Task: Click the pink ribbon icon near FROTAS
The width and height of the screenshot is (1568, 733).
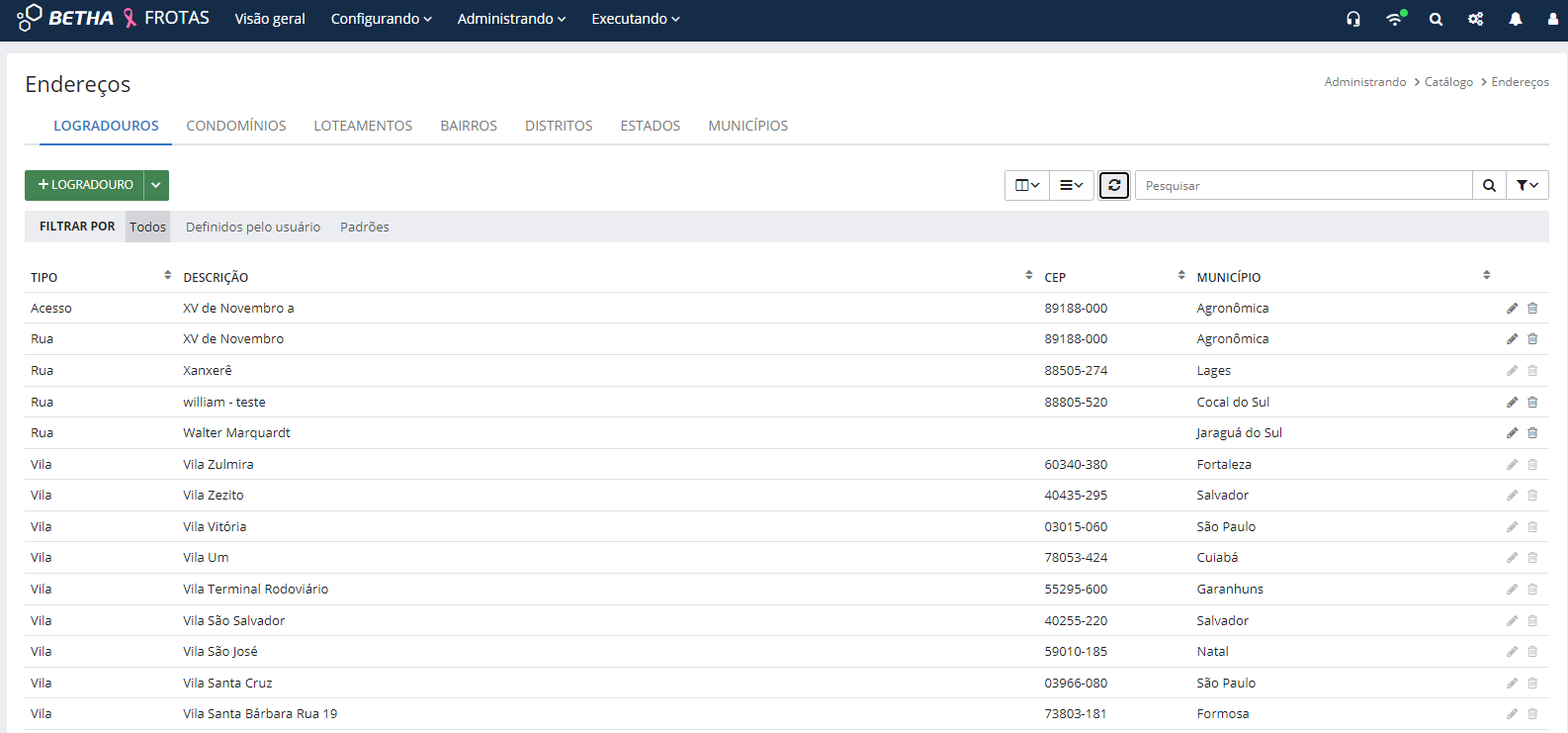Action: coord(130,18)
